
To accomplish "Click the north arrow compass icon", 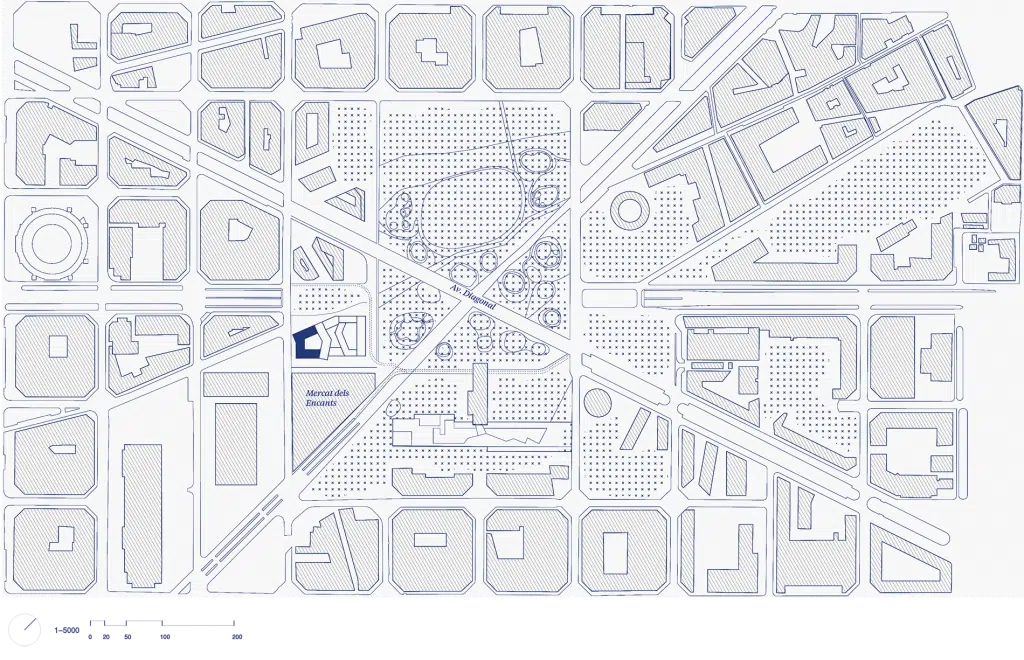I will (25, 630).
